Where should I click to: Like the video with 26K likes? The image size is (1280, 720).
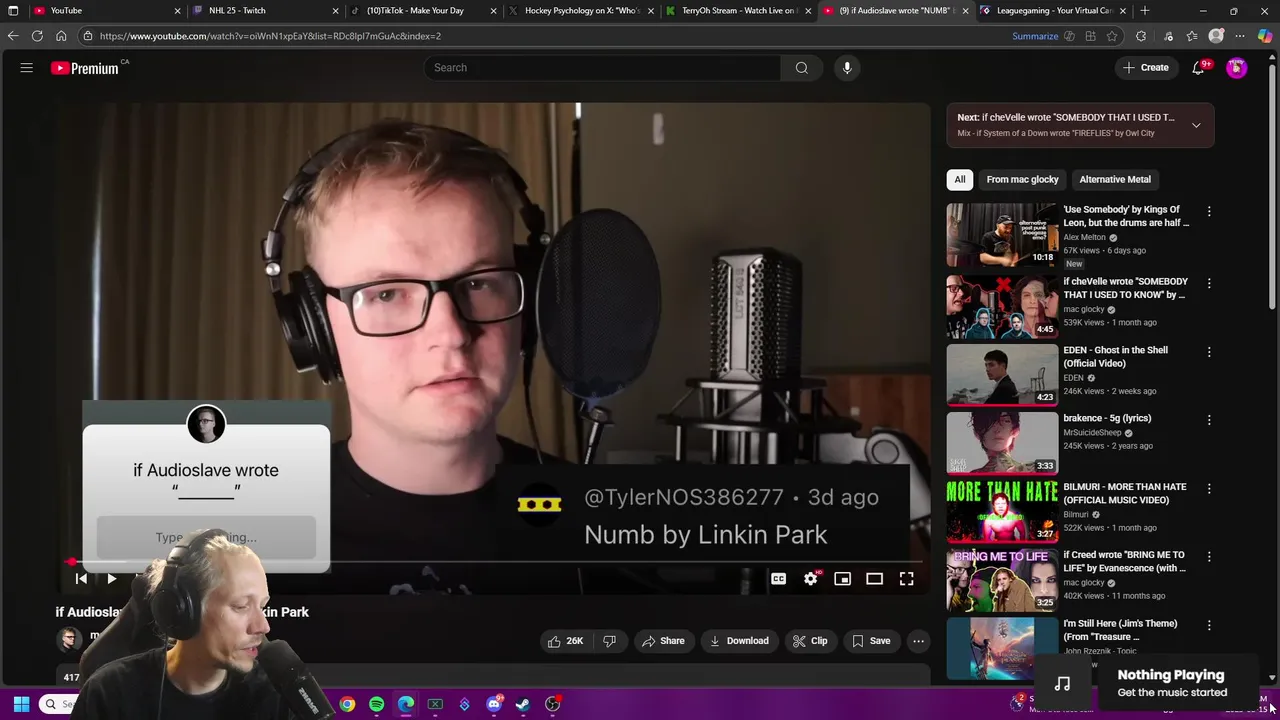tap(564, 641)
